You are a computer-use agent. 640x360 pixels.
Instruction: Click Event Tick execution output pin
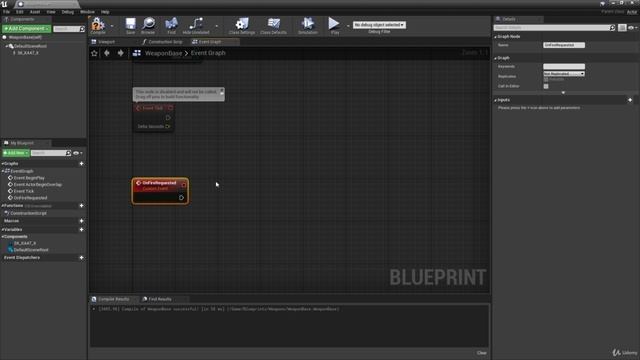[168, 118]
